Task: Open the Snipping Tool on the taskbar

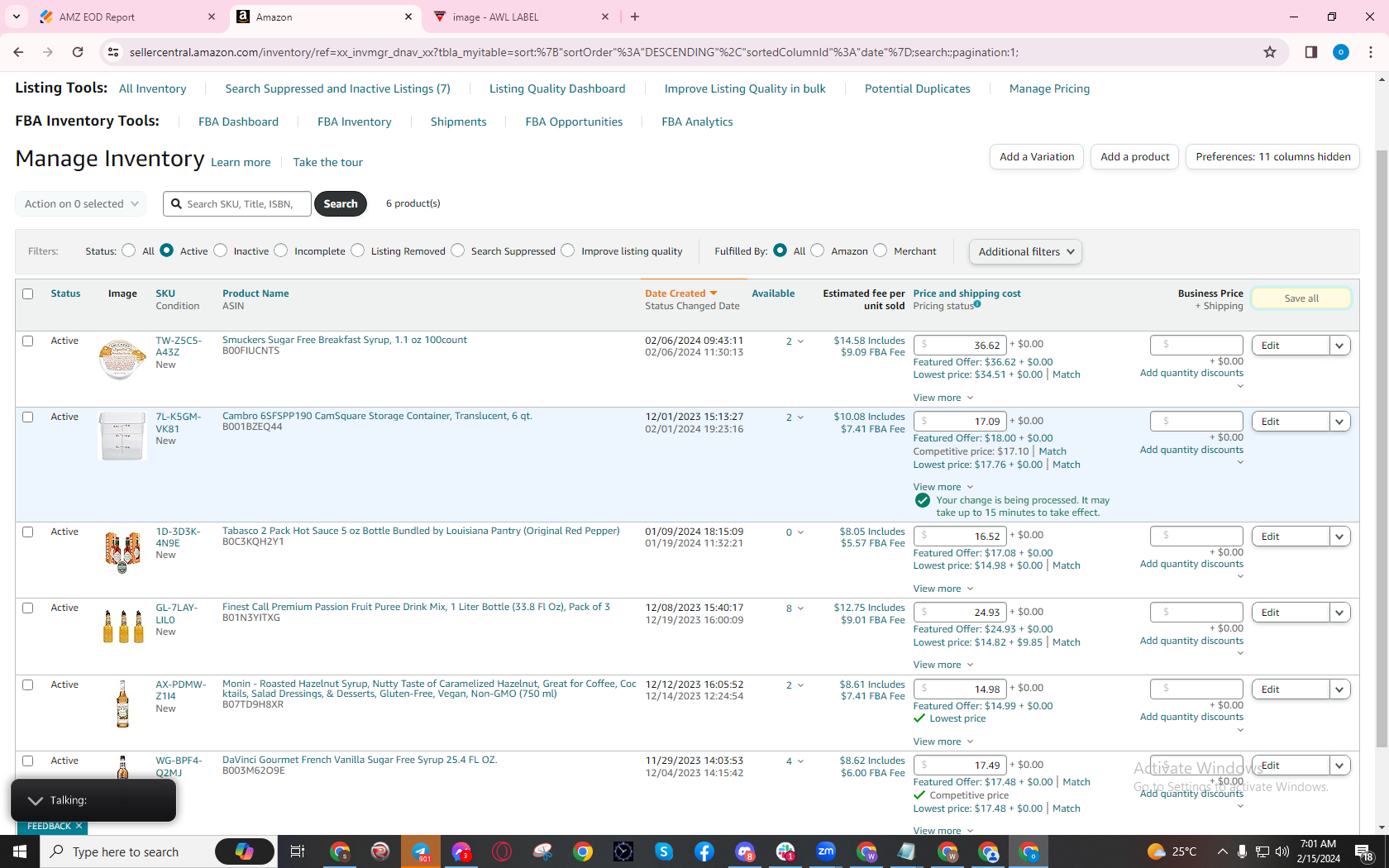Action: pyautogui.click(x=542, y=851)
